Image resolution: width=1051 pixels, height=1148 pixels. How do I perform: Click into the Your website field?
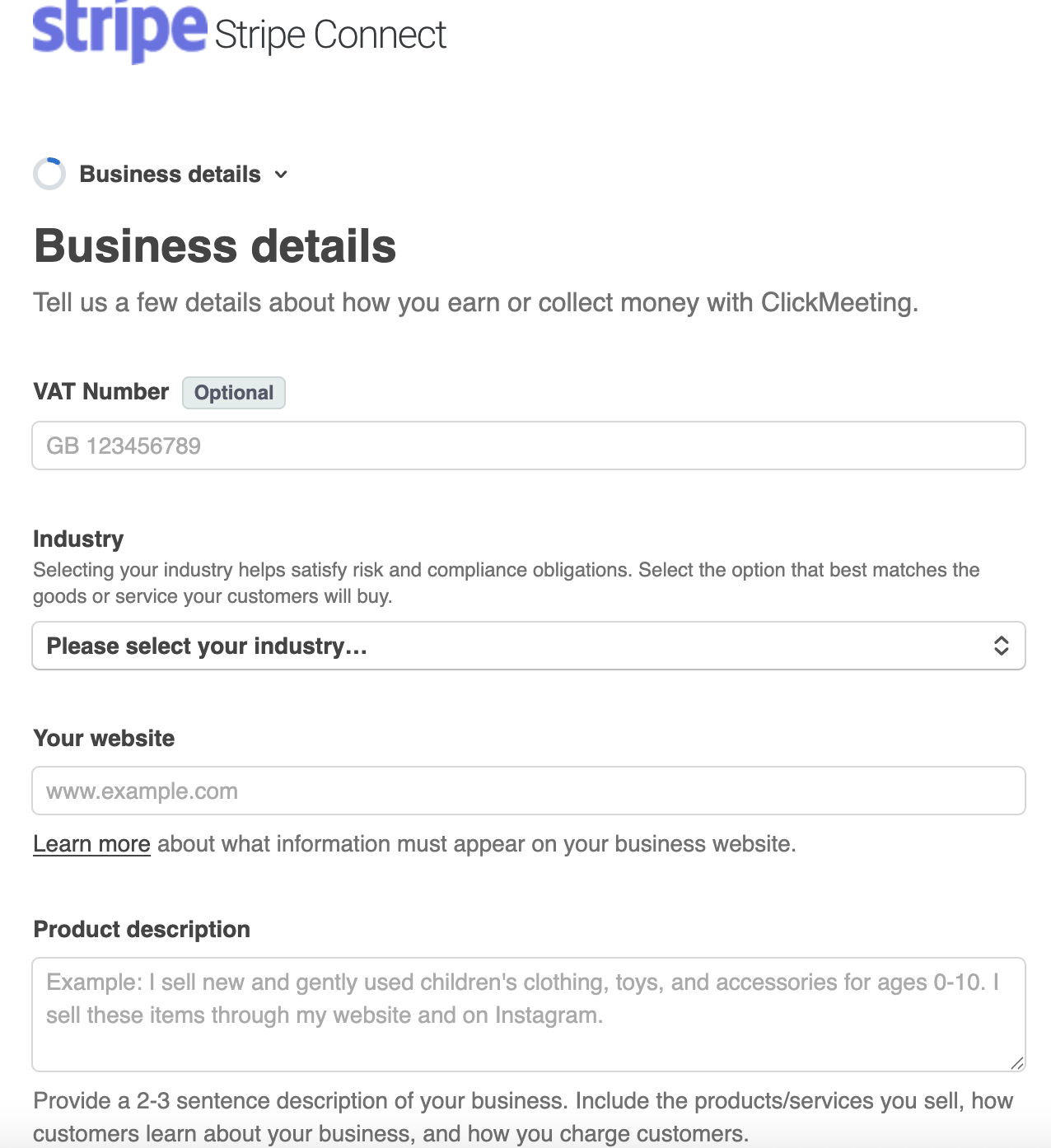tap(529, 791)
